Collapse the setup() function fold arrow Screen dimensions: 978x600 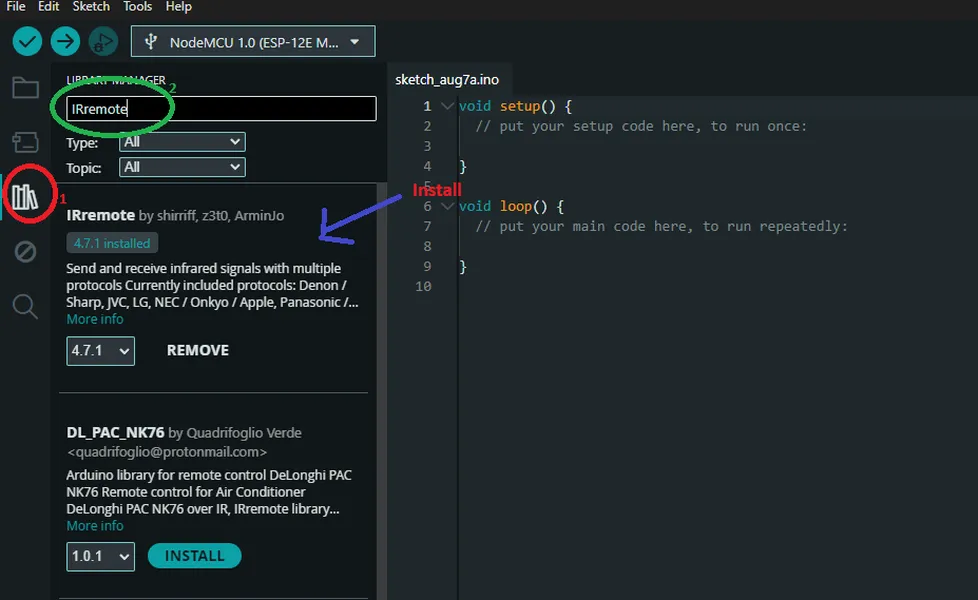[447, 106]
